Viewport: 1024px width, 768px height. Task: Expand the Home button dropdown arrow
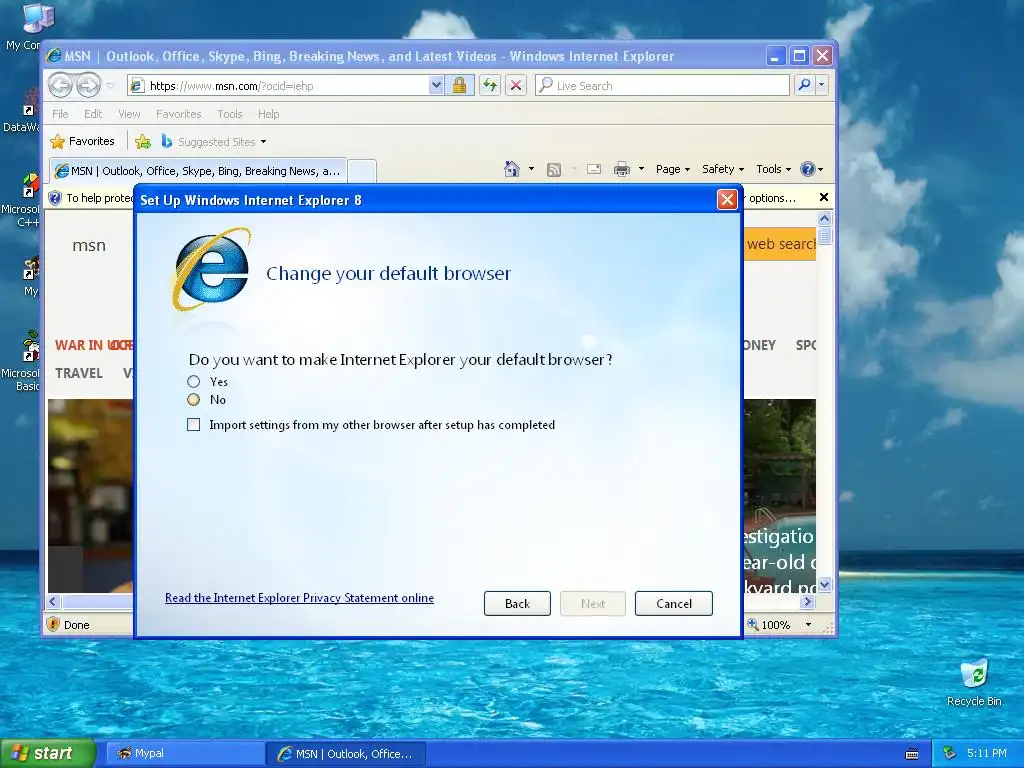[531, 169]
